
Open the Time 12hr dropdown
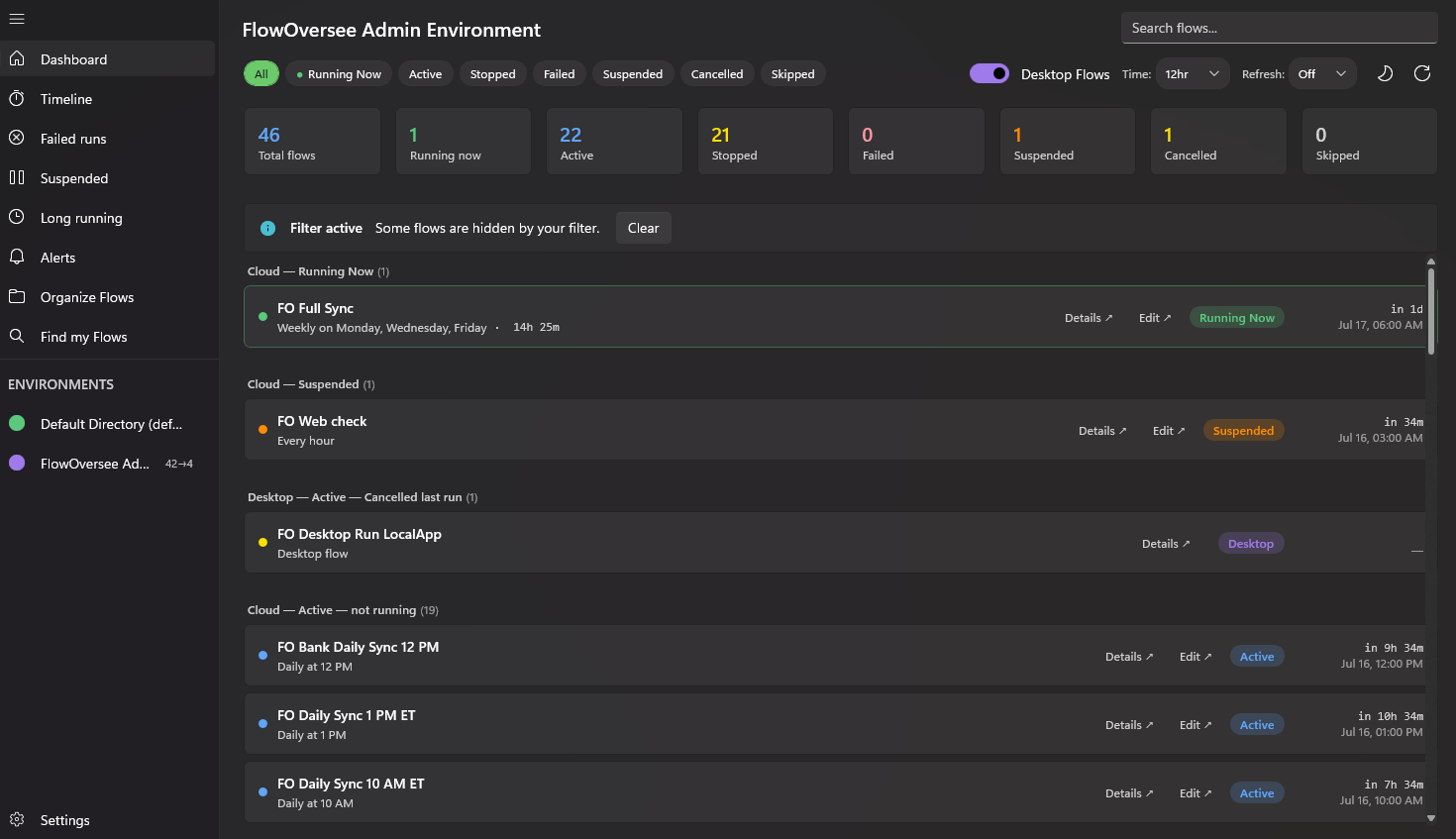pos(1193,74)
